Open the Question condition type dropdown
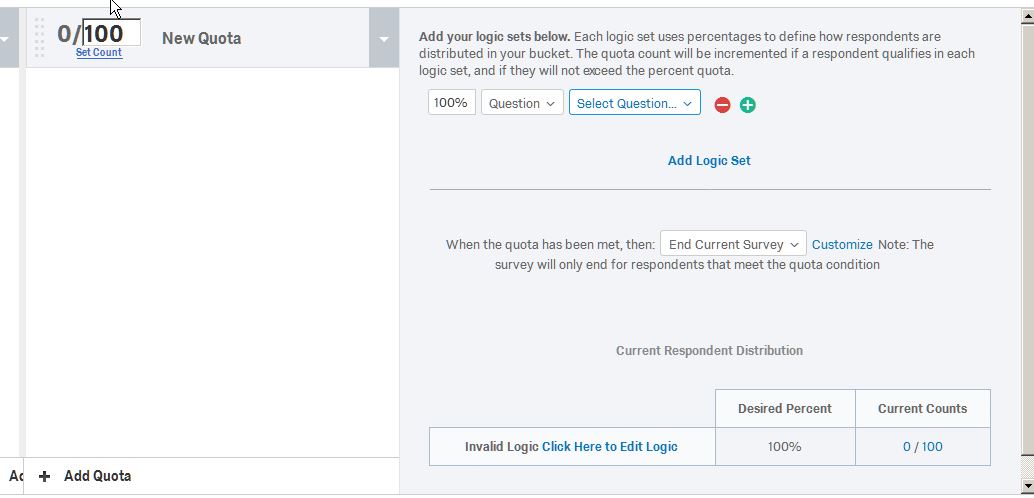 (522, 103)
